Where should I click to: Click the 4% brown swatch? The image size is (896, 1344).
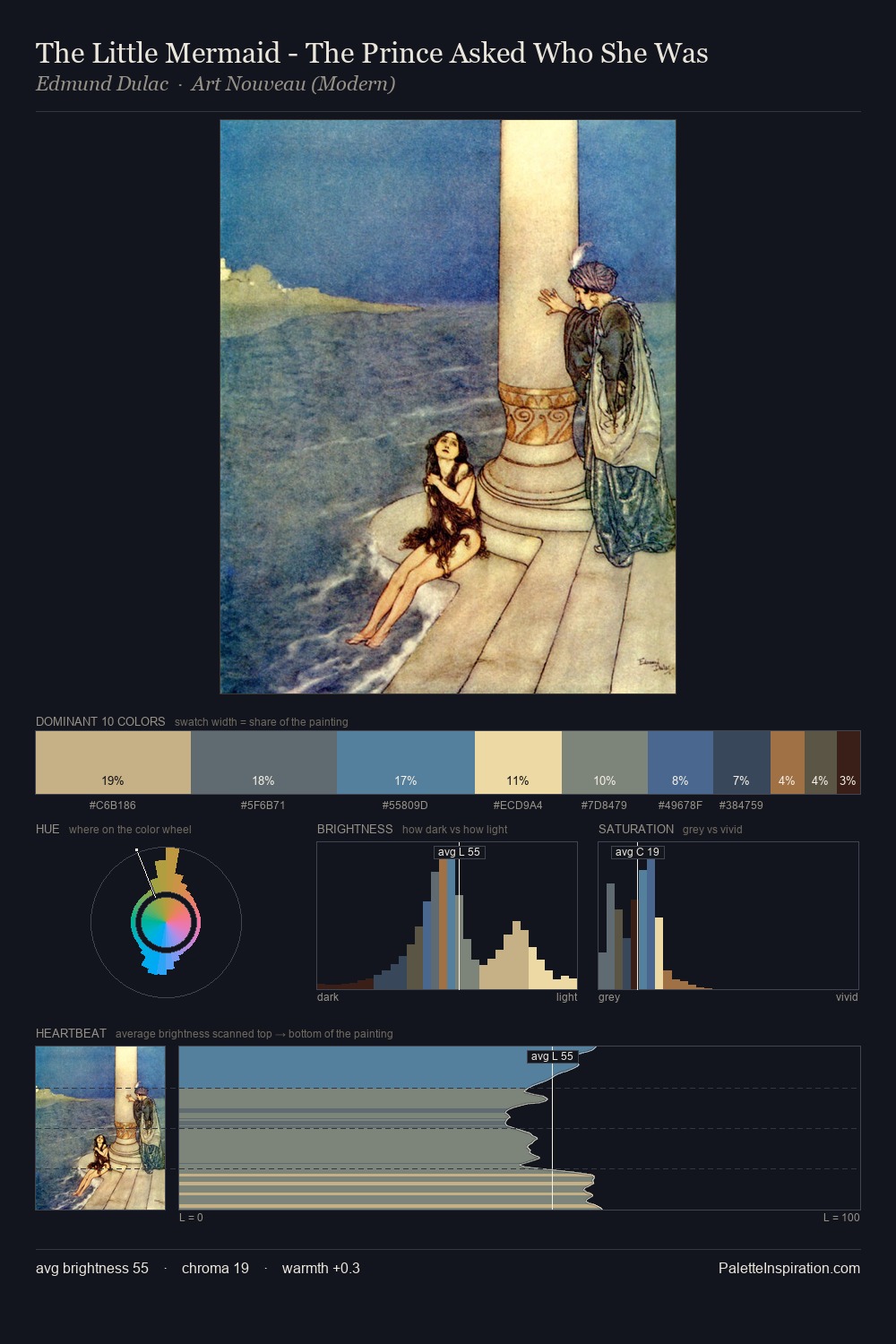pyautogui.click(x=788, y=762)
